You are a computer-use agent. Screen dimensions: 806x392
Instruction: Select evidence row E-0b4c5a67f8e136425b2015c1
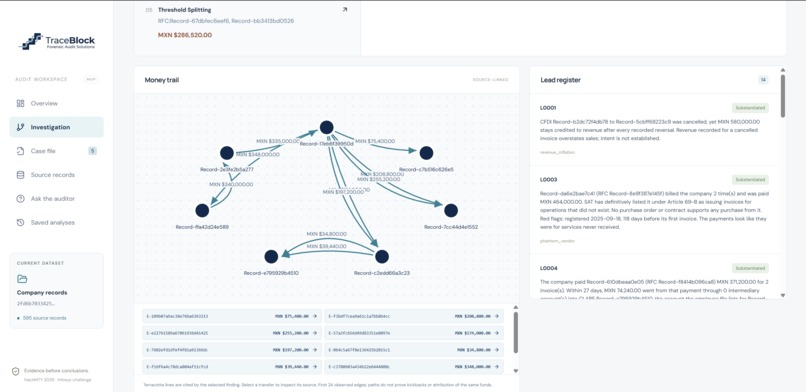414,350
